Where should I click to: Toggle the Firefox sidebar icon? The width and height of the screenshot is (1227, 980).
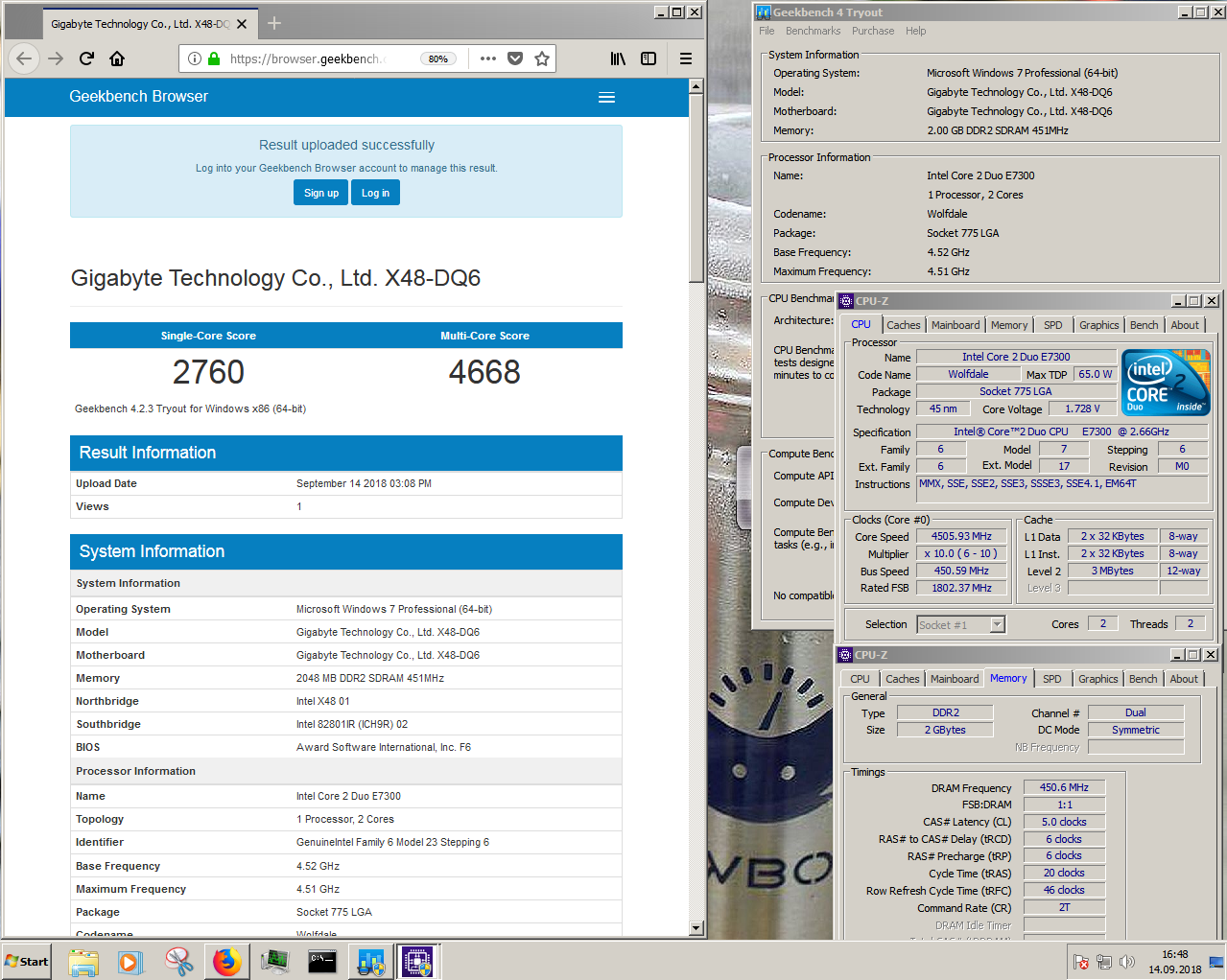pyautogui.click(x=649, y=58)
